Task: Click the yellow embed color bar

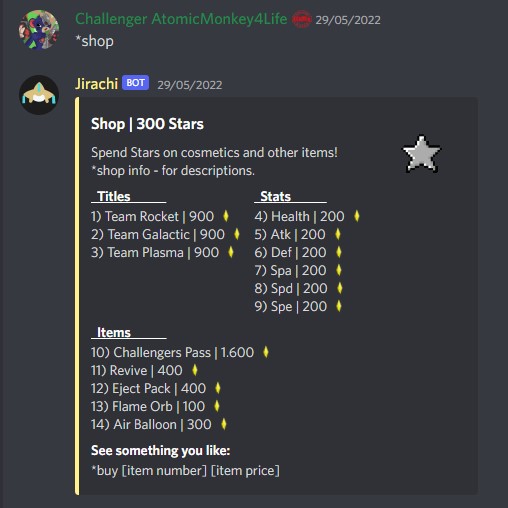Action: (77, 296)
